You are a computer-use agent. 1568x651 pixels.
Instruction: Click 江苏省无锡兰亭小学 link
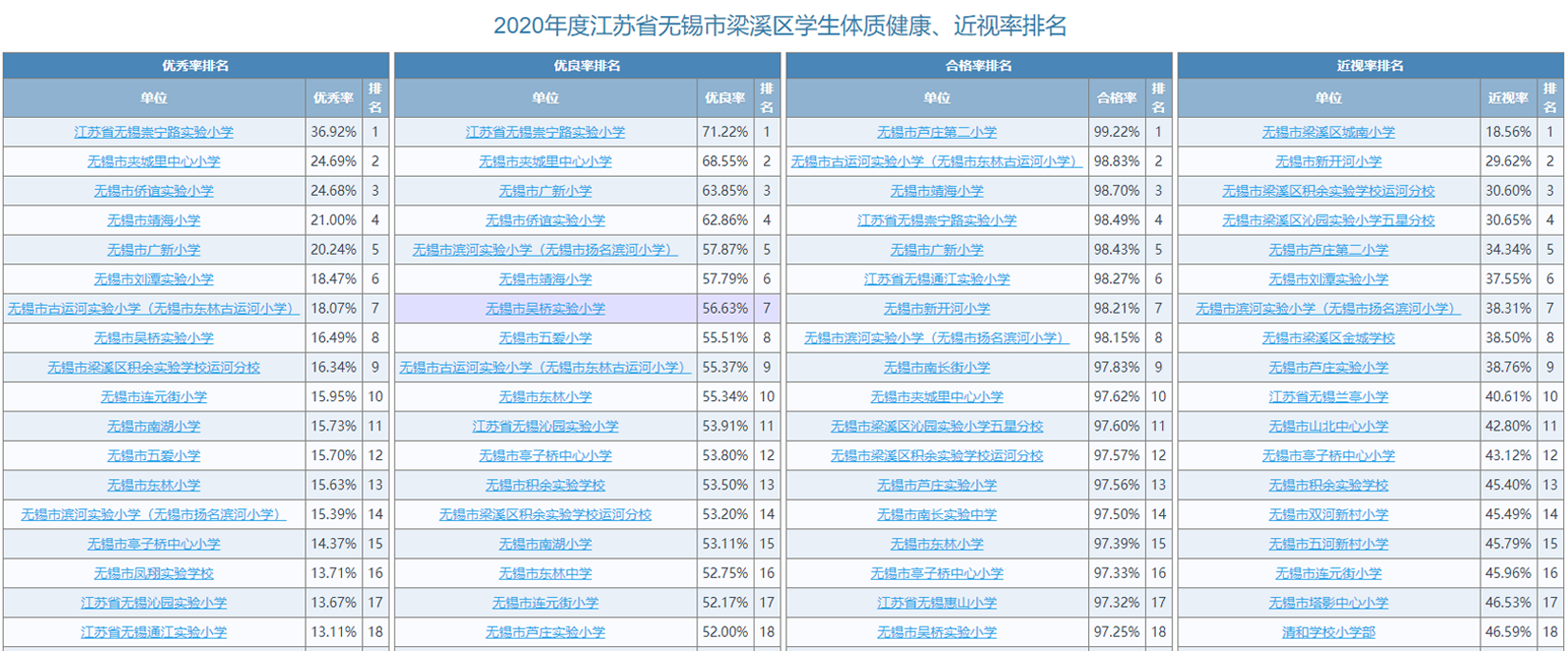click(1329, 397)
